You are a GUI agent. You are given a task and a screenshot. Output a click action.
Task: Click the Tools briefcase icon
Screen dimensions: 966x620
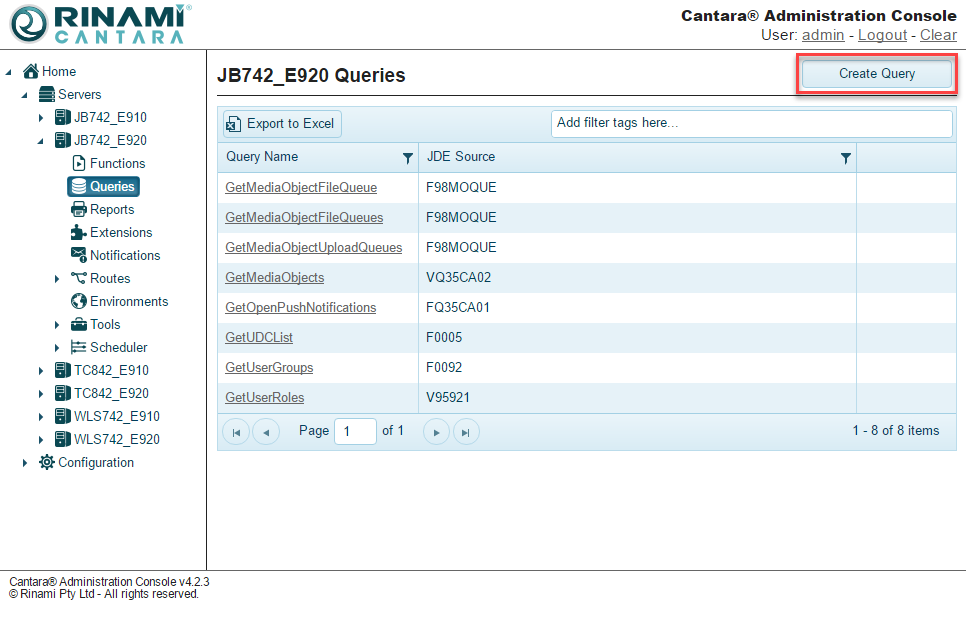[x=79, y=324]
